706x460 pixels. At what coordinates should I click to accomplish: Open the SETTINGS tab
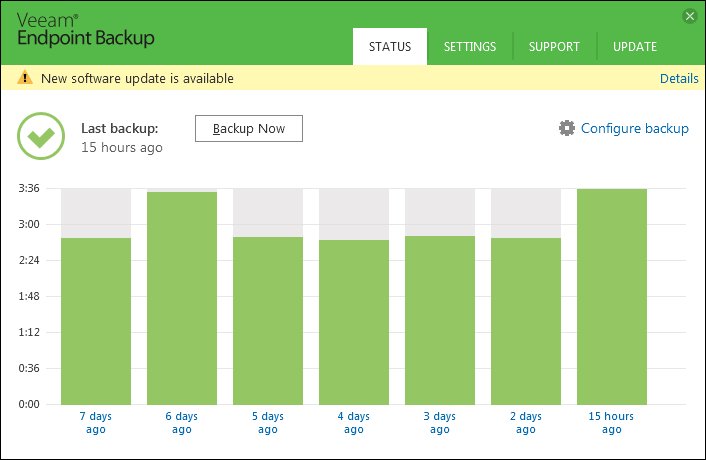[x=470, y=46]
